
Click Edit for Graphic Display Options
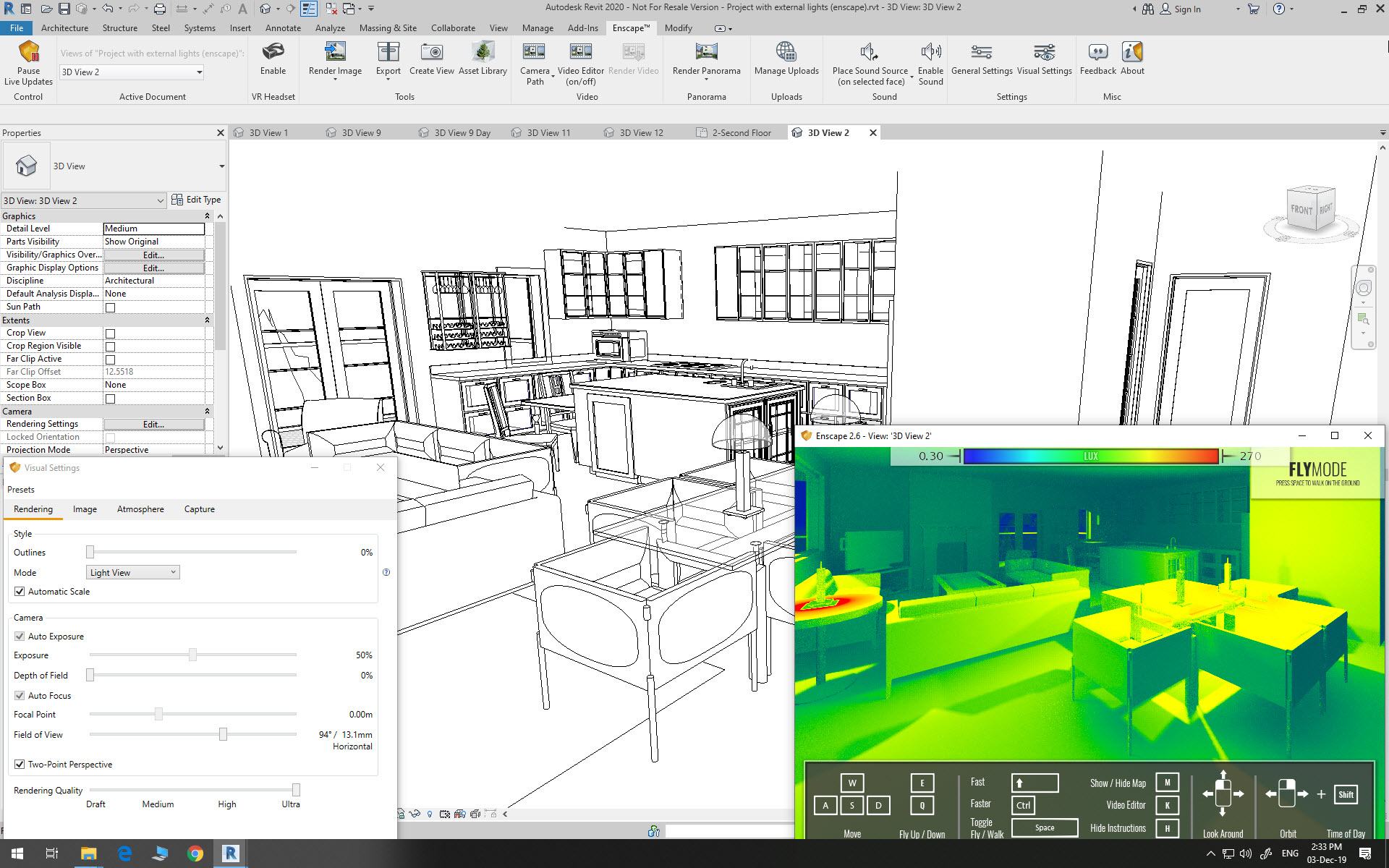[x=153, y=268]
